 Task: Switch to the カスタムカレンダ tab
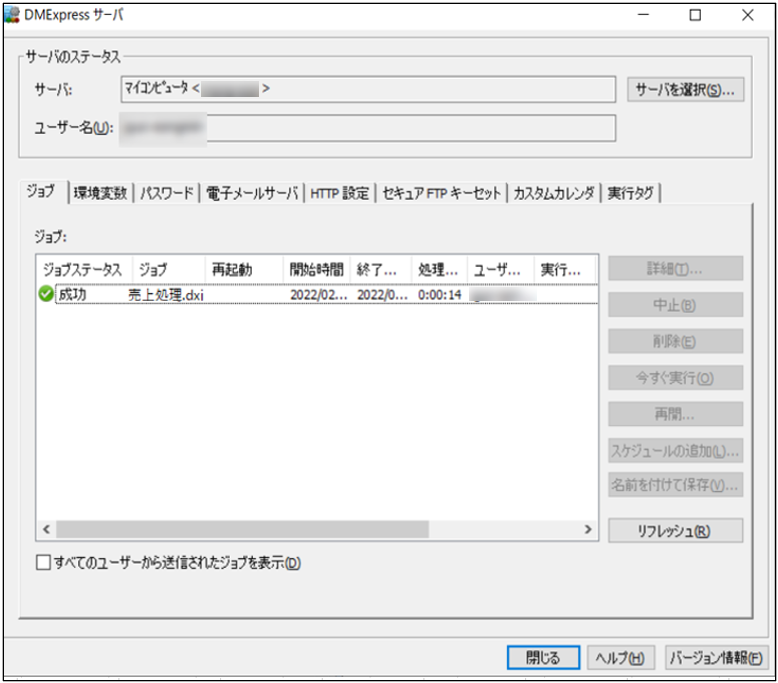click(553, 194)
